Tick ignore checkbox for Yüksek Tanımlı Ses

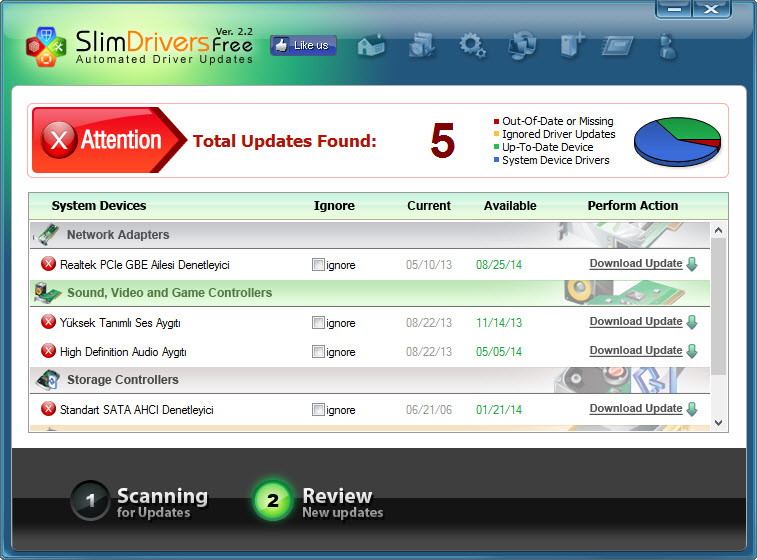(318, 322)
